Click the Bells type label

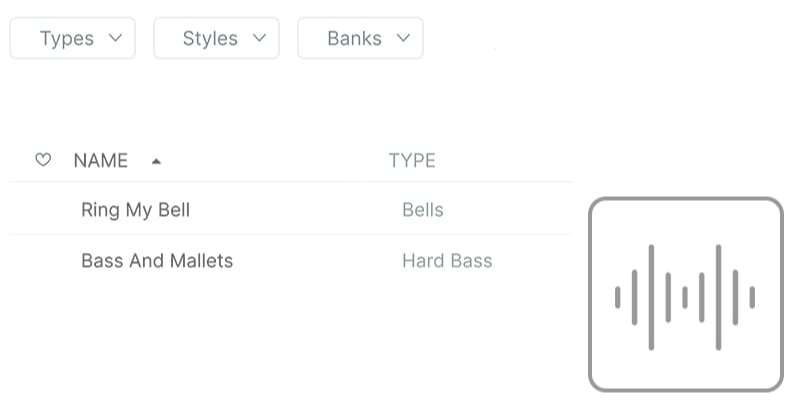click(422, 210)
